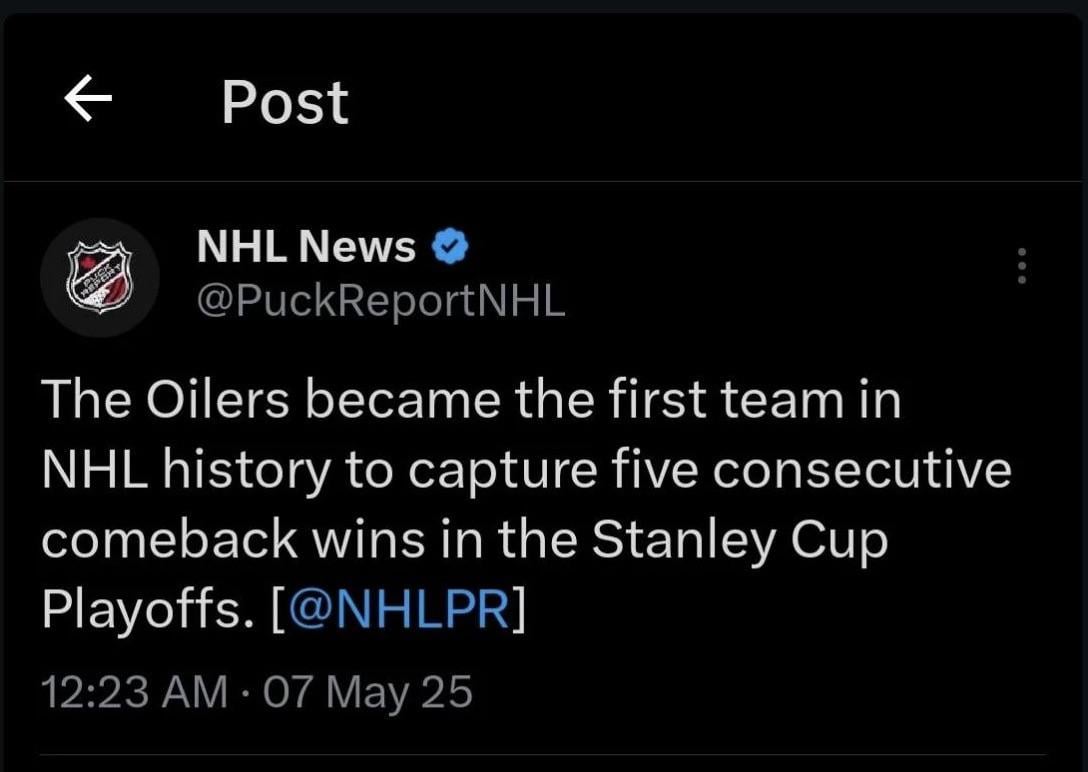Click the back navigation arrow in the header

point(88,98)
